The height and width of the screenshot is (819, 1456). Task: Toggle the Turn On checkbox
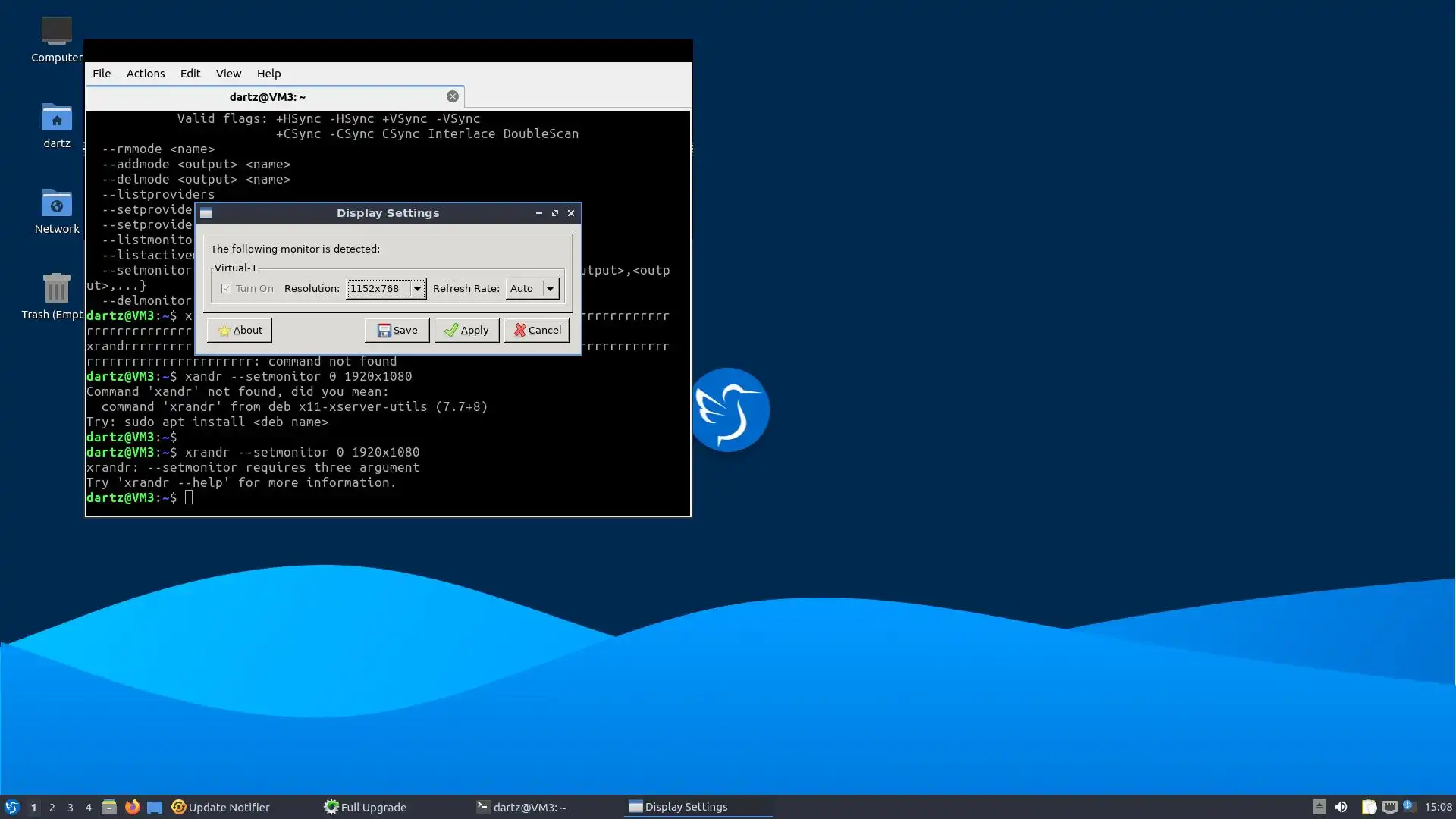pyautogui.click(x=226, y=288)
